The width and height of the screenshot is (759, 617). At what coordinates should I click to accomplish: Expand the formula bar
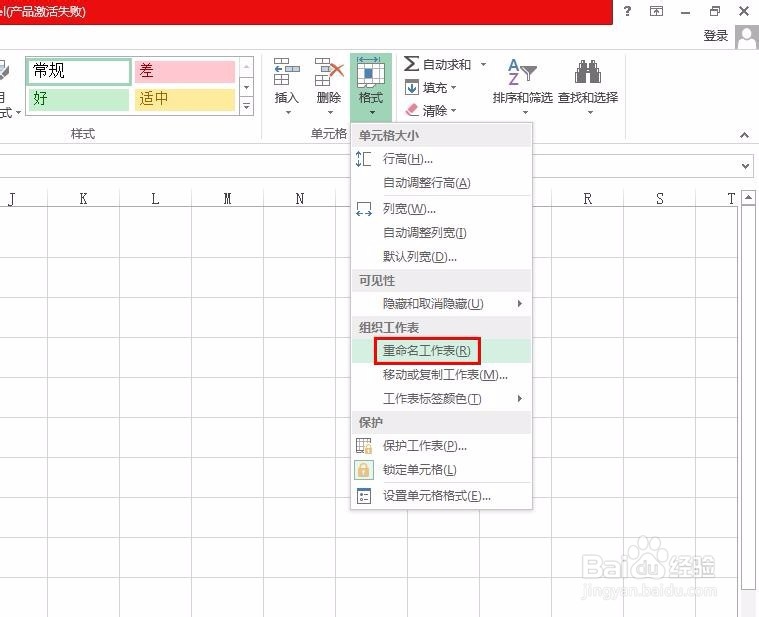tap(745, 166)
